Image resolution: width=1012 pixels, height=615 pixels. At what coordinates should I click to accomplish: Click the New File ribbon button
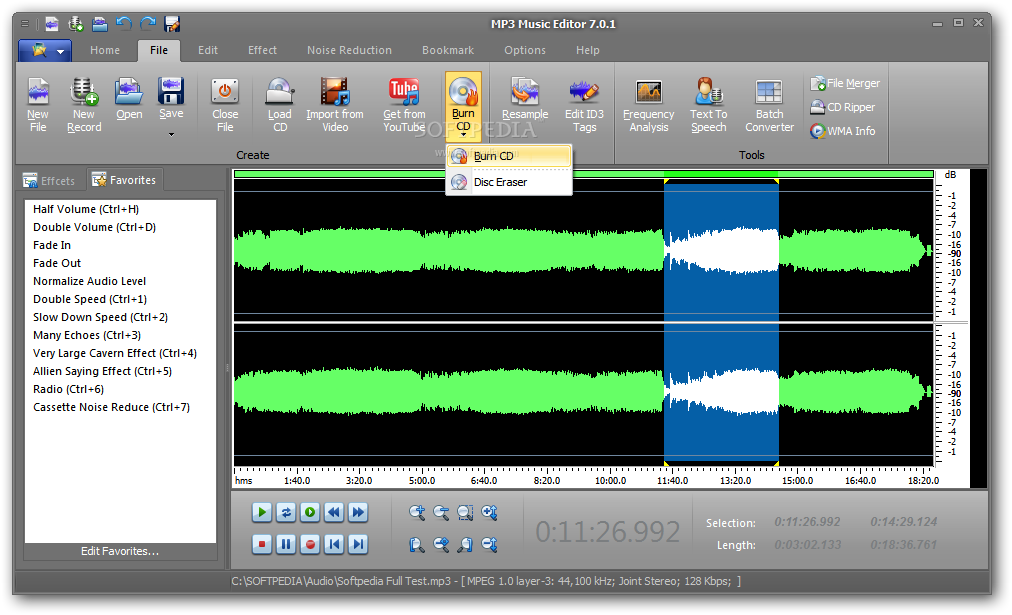(x=38, y=105)
